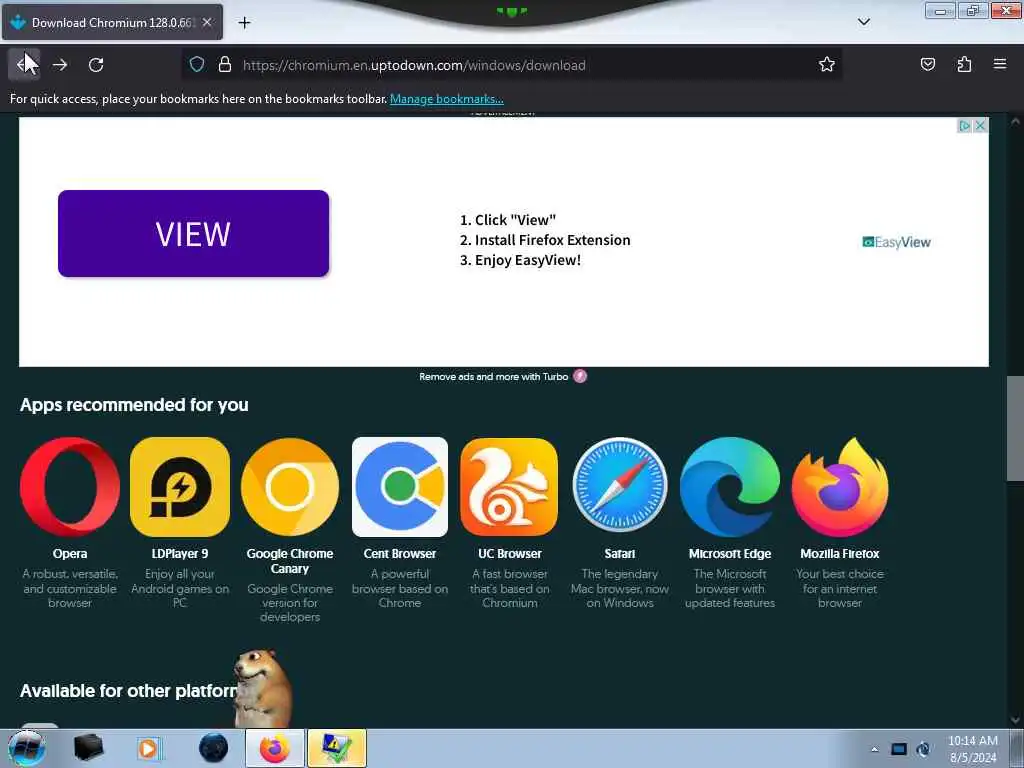Screen dimensions: 1024x768
Task: Open the LDPlayer 9 app icon
Action: click(x=180, y=487)
